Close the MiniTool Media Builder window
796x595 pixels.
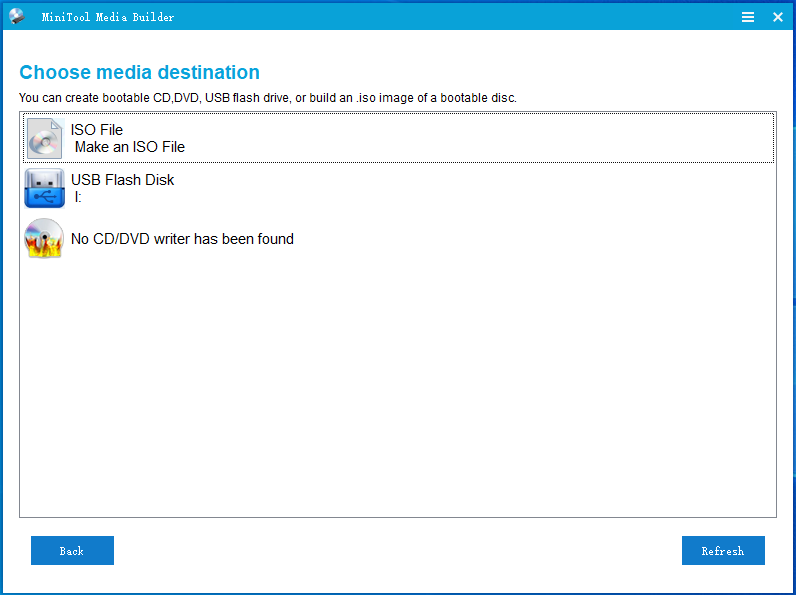(x=778, y=17)
